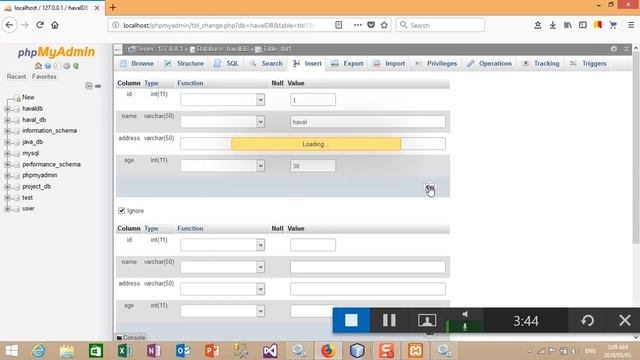Open reader view icon in address bar
This screenshot has height=360, width=640.
(338, 25)
